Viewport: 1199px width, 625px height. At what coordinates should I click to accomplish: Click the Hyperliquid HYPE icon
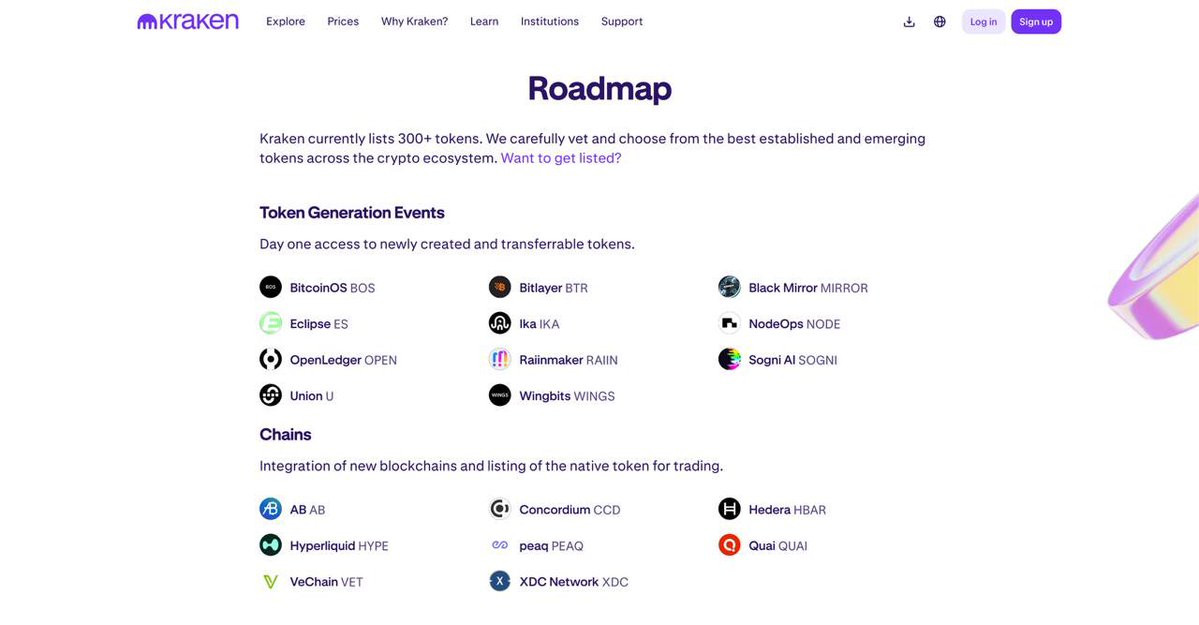pos(271,545)
